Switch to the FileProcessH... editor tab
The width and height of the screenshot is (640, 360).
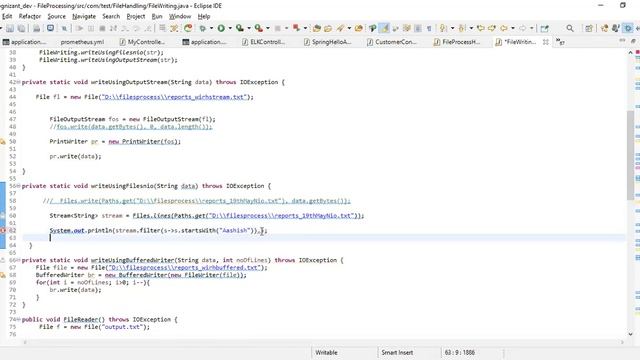[x=457, y=42]
